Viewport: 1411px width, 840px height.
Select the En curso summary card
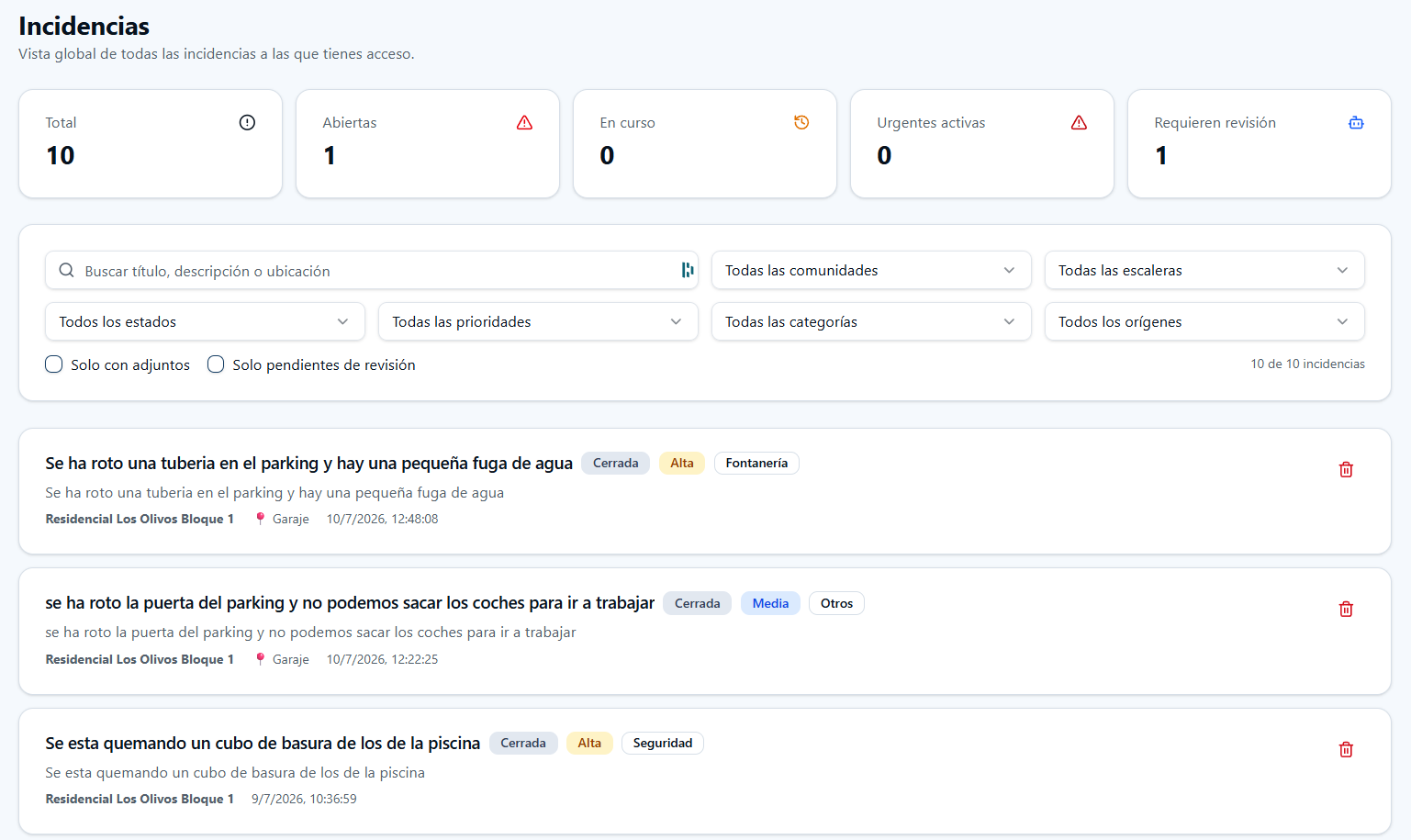point(705,143)
